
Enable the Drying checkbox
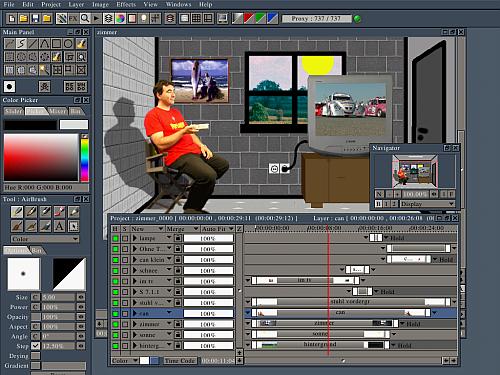coord(36,356)
